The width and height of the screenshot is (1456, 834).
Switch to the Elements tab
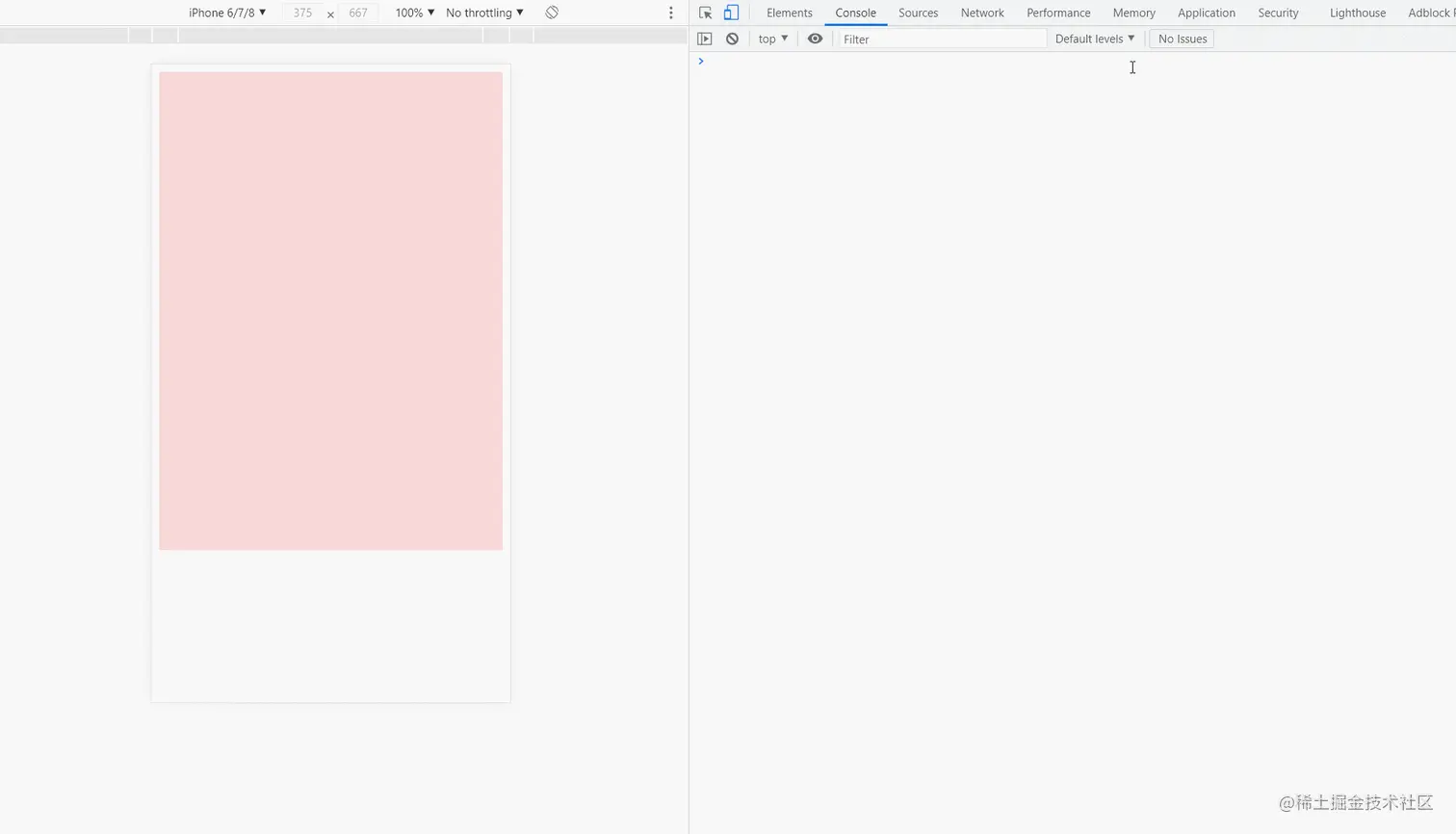coord(790,13)
